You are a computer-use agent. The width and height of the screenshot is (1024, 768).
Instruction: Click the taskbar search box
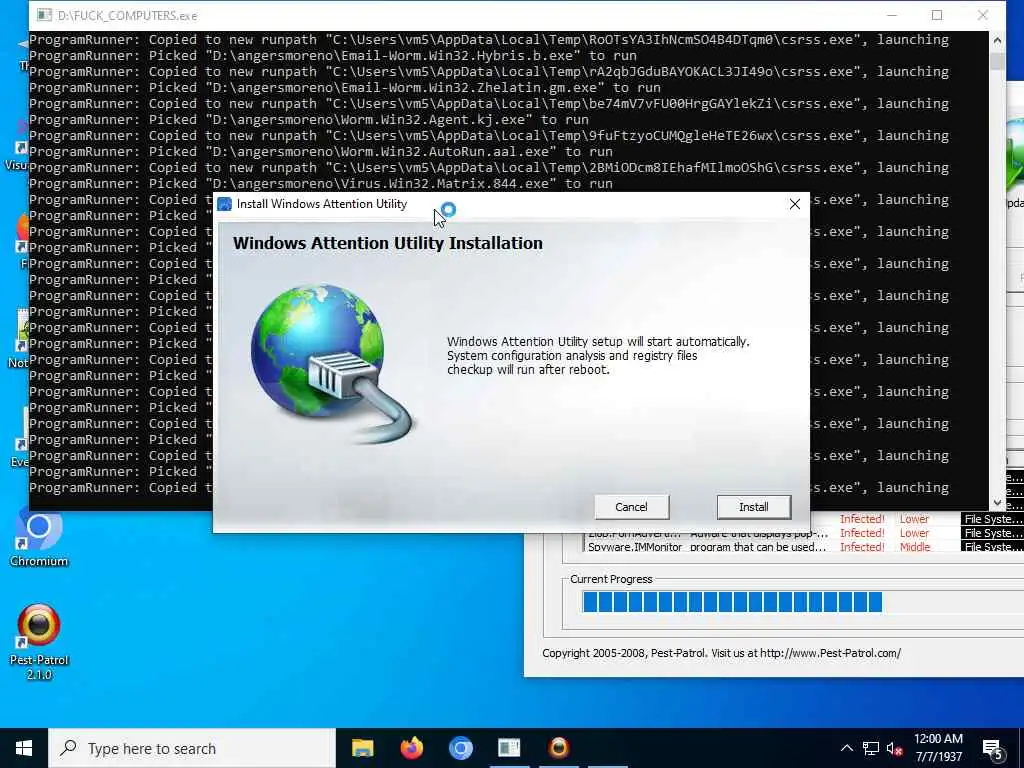(192, 748)
